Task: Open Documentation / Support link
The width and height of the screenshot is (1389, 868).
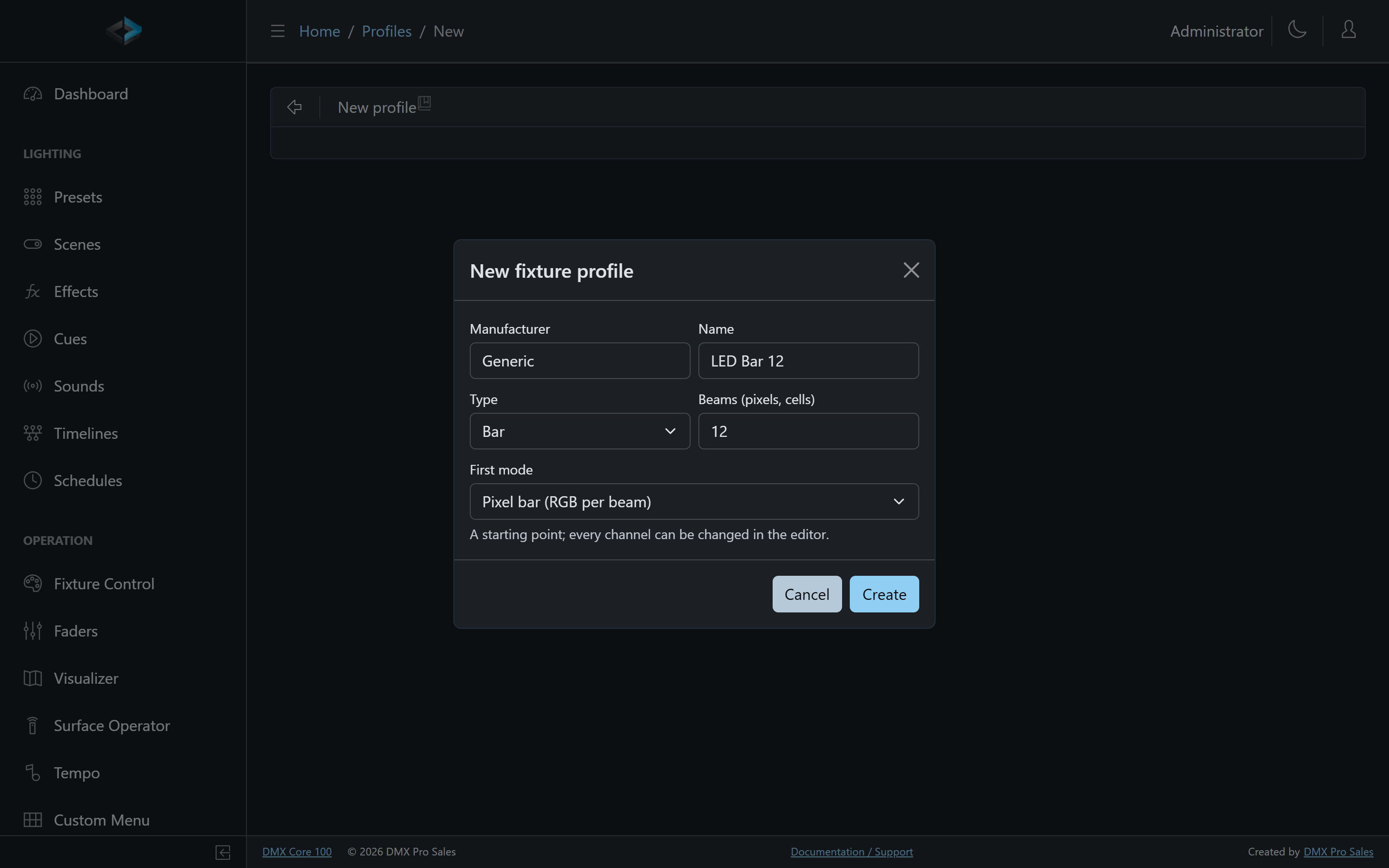Action: (x=852, y=852)
